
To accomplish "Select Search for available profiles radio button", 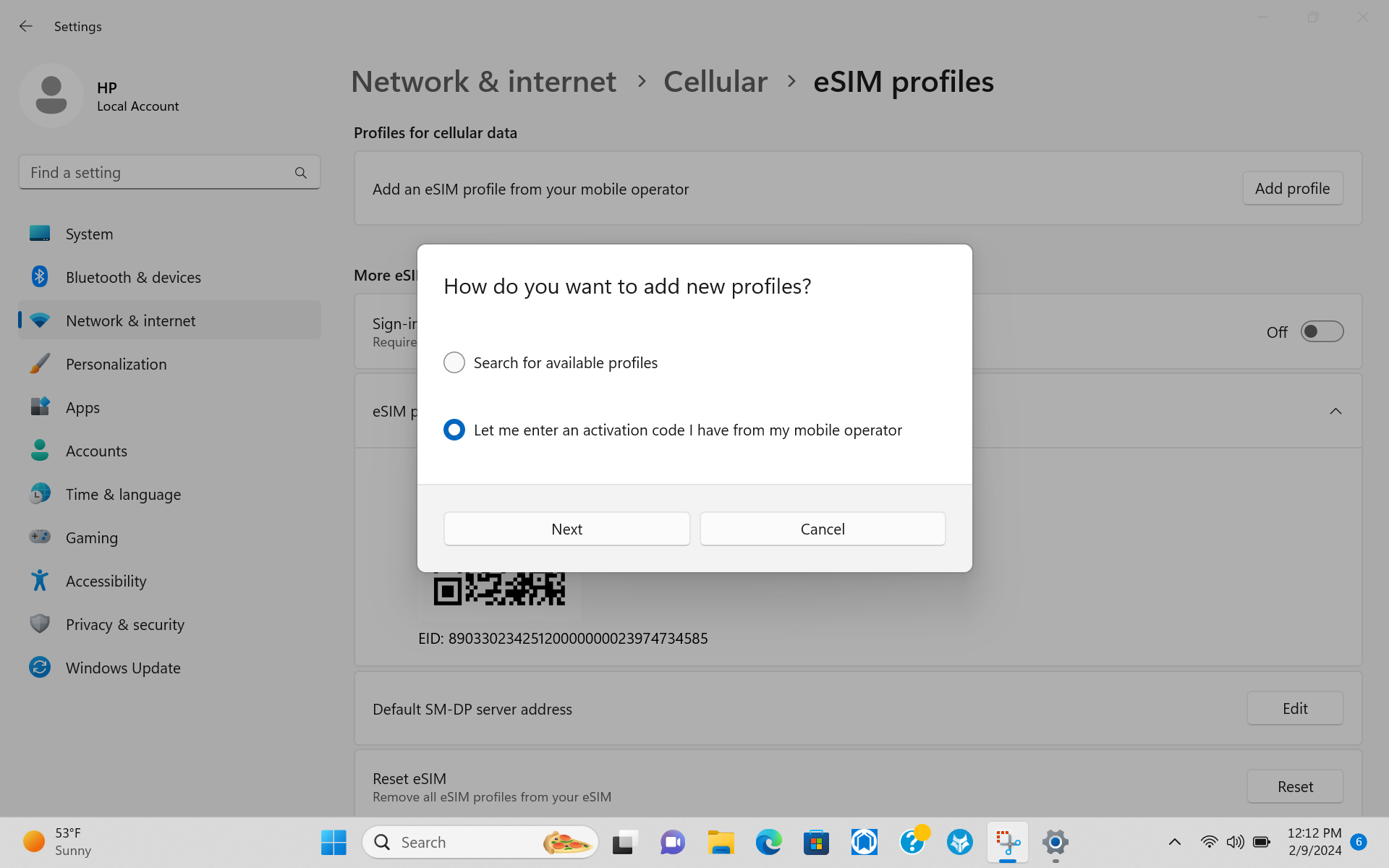I will (454, 362).
